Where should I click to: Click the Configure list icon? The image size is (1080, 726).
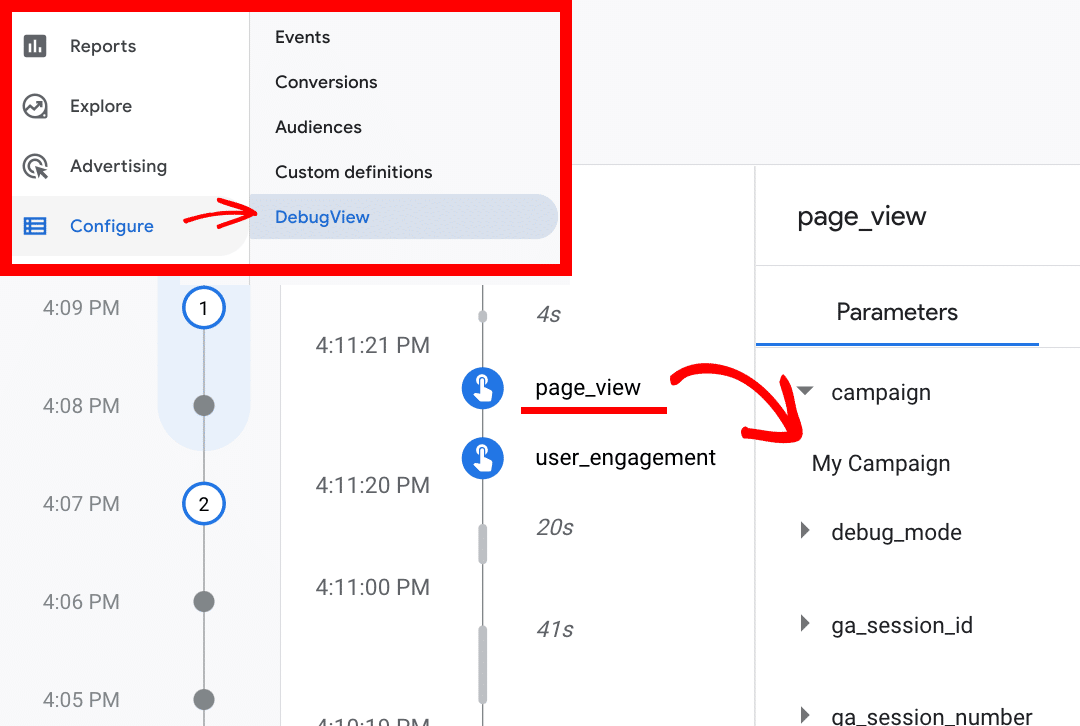pyautogui.click(x=35, y=226)
